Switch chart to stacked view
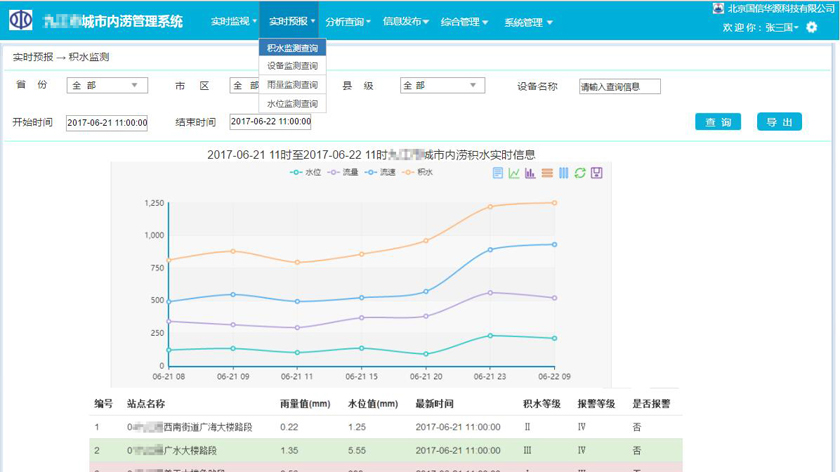Image resolution: width=840 pixels, height=472 pixels. [x=547, y=173]
